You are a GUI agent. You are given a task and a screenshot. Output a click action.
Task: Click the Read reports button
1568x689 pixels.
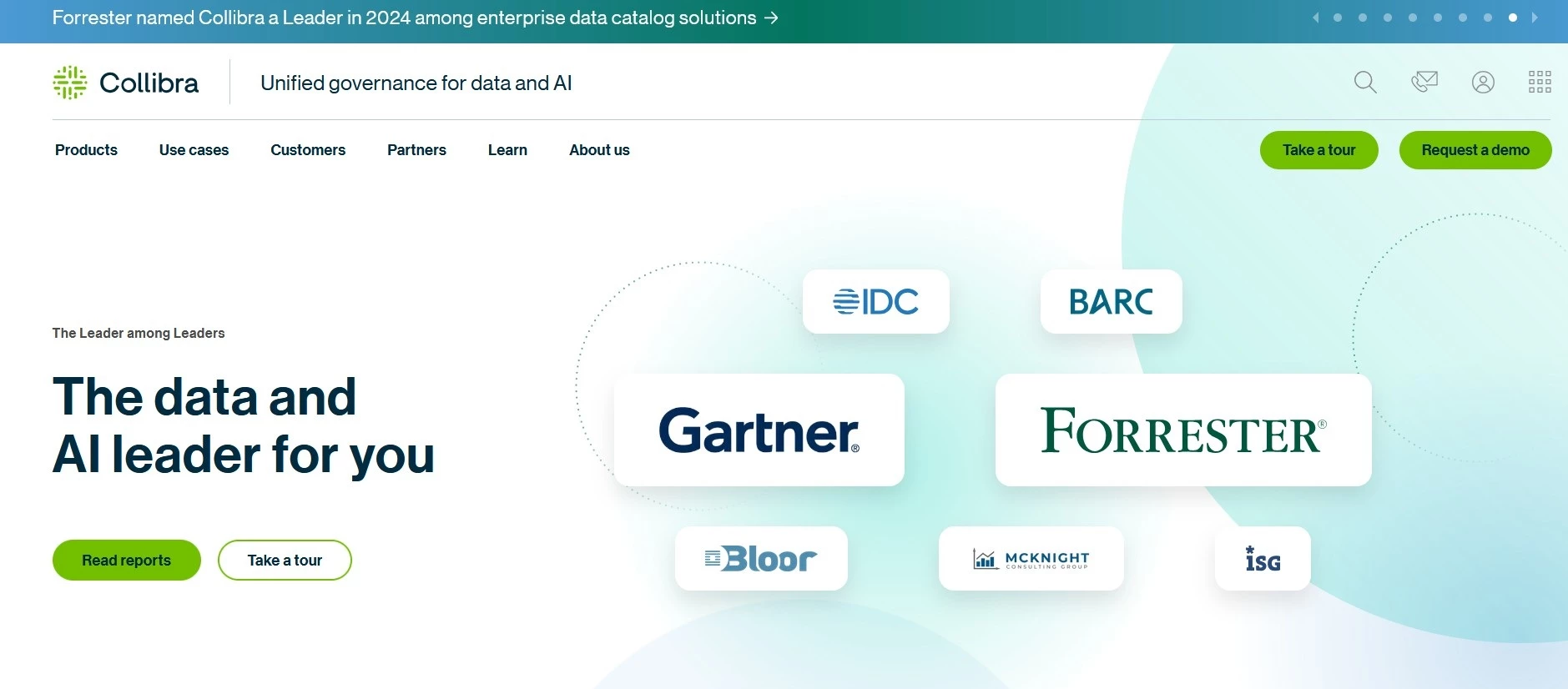(126, 561)
